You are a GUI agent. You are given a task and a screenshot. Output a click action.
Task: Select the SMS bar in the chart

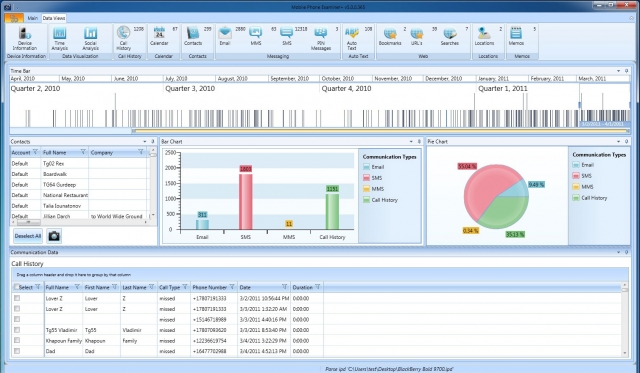[x=246, y=202]
